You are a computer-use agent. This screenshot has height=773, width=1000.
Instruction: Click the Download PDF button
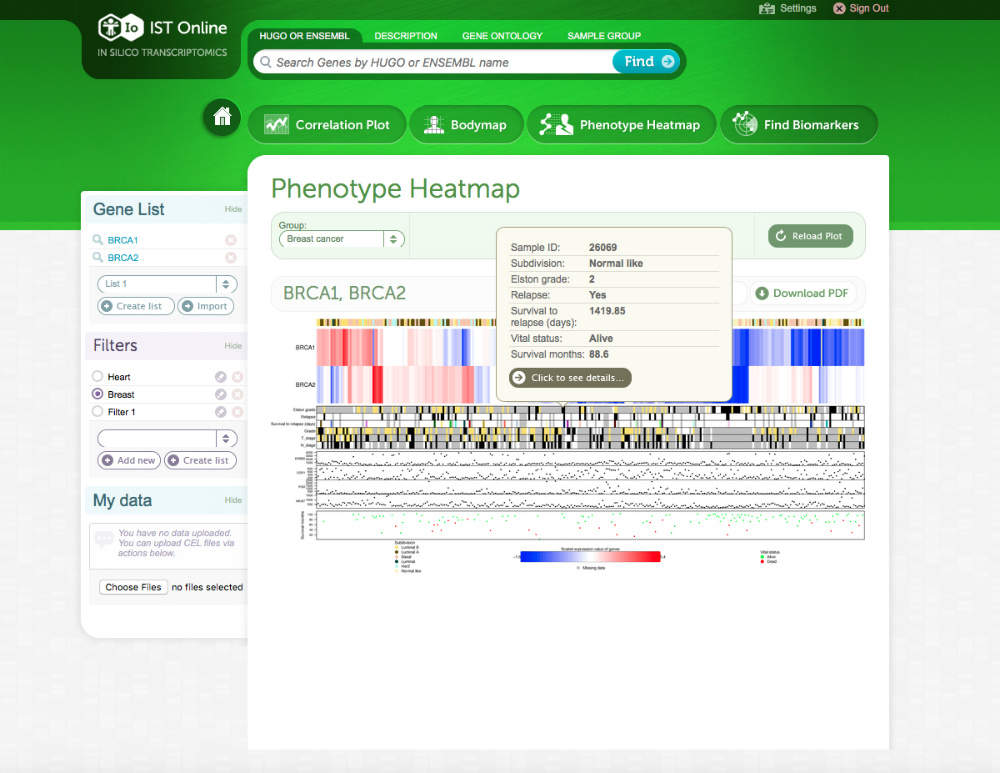(x=801, y=293)
